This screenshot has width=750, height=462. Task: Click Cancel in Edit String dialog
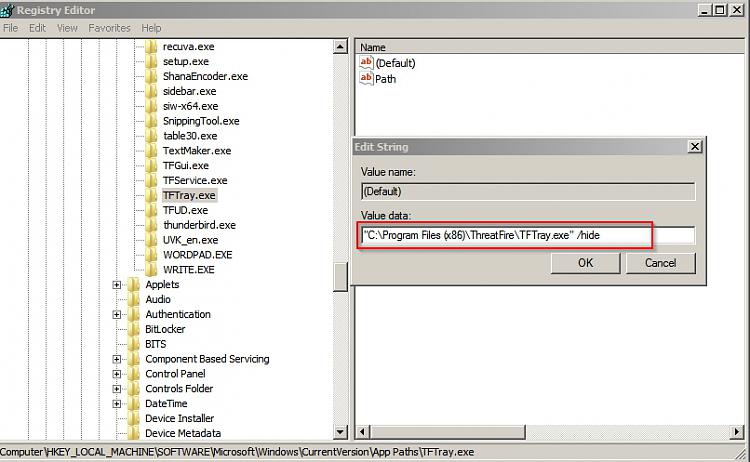tap(661, 263)
